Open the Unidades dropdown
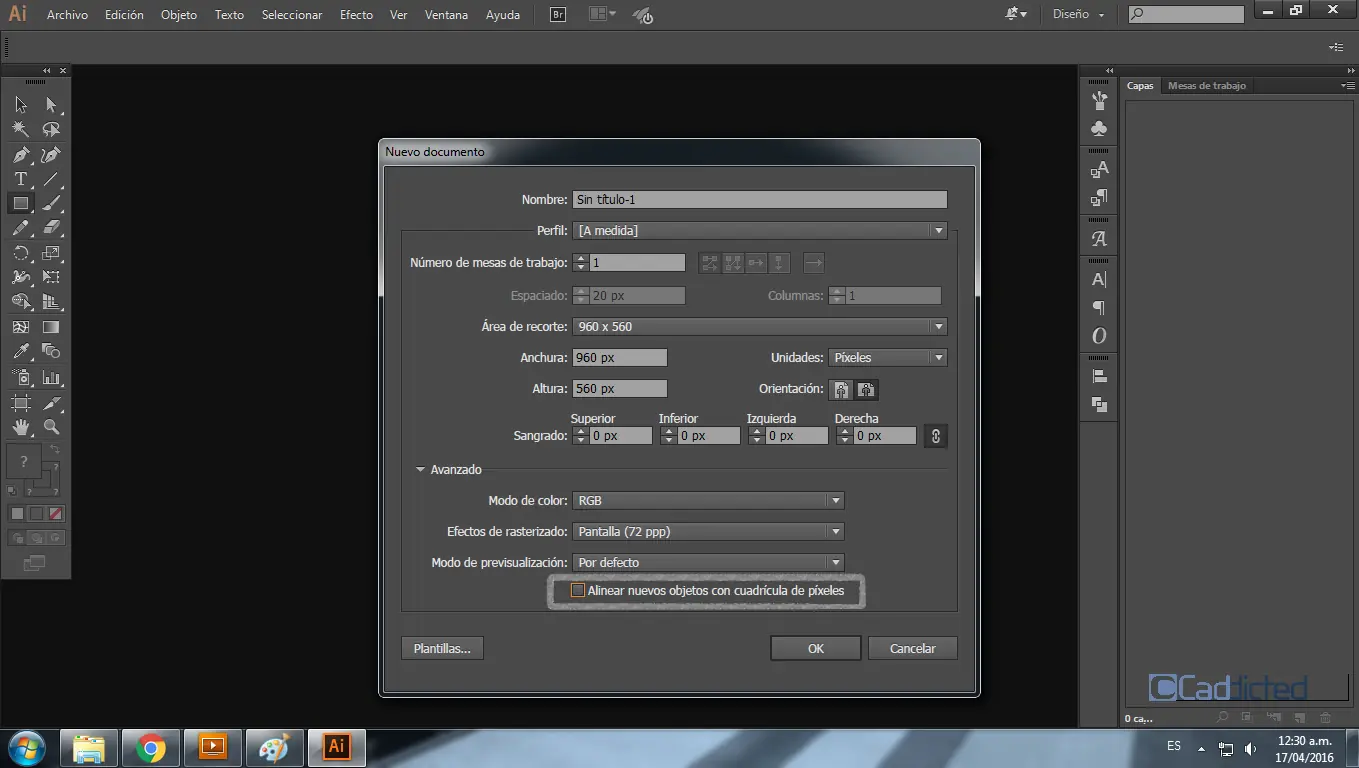 (888, 357)
